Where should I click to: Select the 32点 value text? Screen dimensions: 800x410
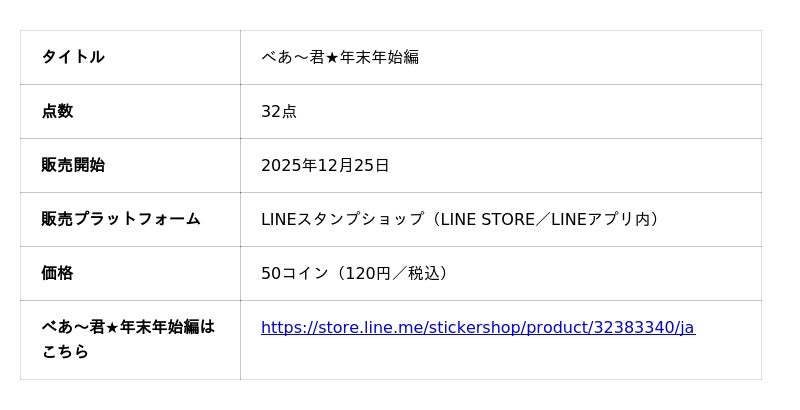click(x=279, y=111)
